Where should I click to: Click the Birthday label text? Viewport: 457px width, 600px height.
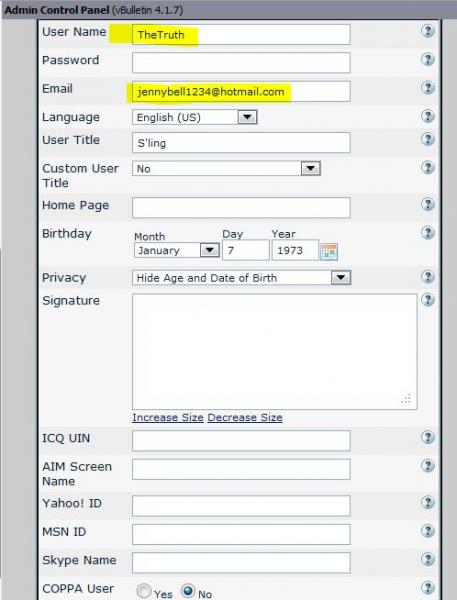[x=67, y=233]
